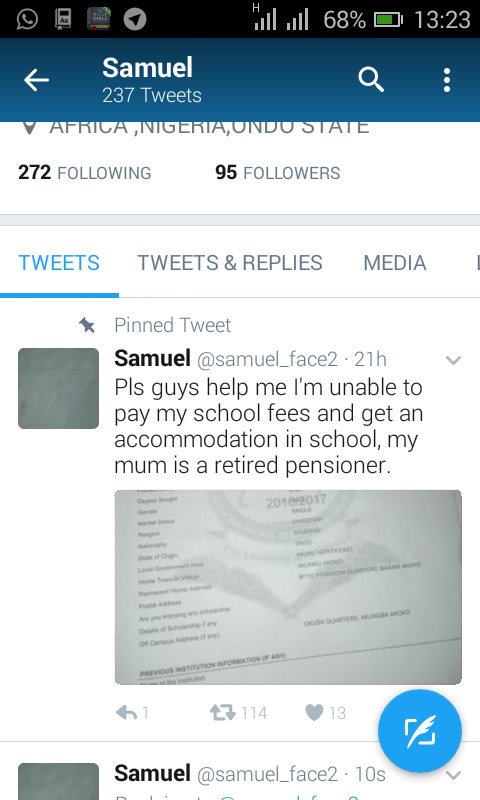This screenshot has height=800, width=480.
Task: Expand the 10s tweet's chevron menu
Action: [453, 775]
